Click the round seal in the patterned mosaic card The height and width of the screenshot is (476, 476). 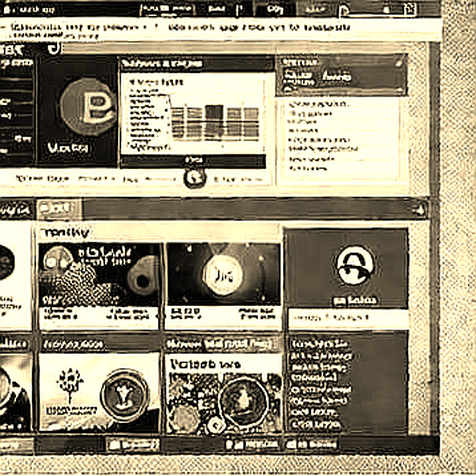[x=244, y=402]
